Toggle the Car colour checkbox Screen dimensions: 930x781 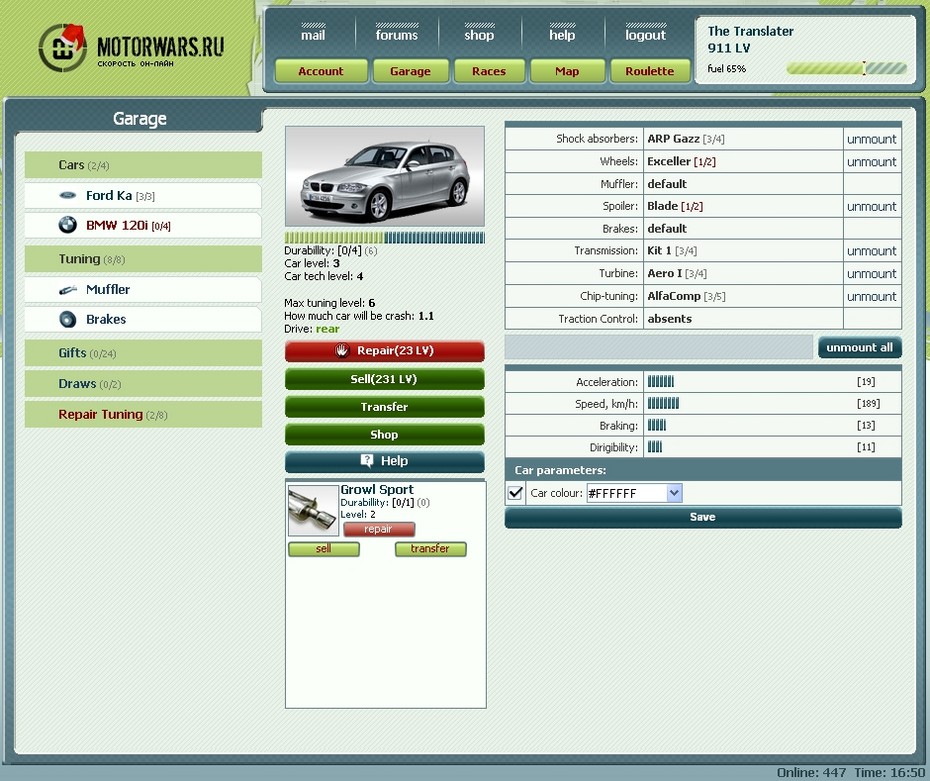pos(516,493)
